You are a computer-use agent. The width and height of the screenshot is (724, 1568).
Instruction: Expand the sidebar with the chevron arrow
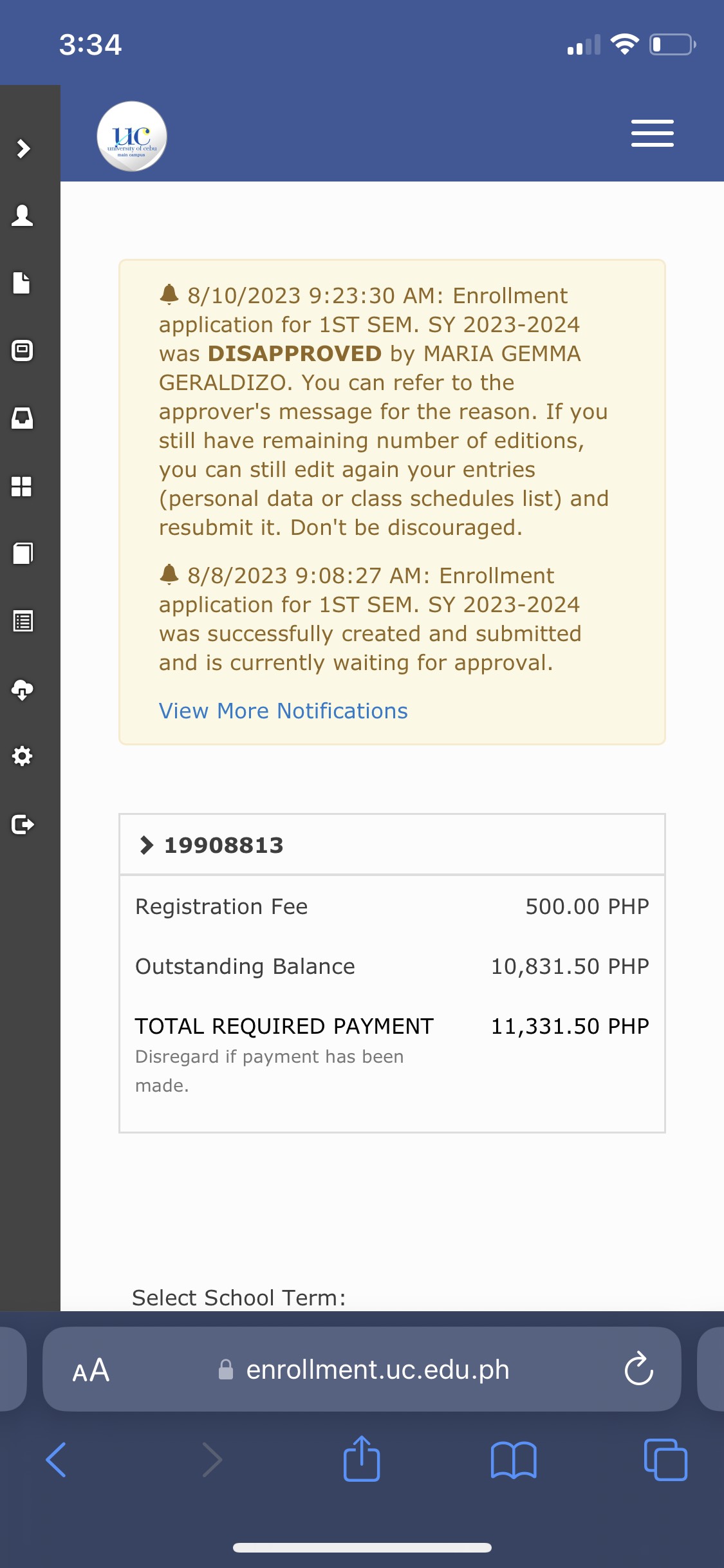(23, 149)
